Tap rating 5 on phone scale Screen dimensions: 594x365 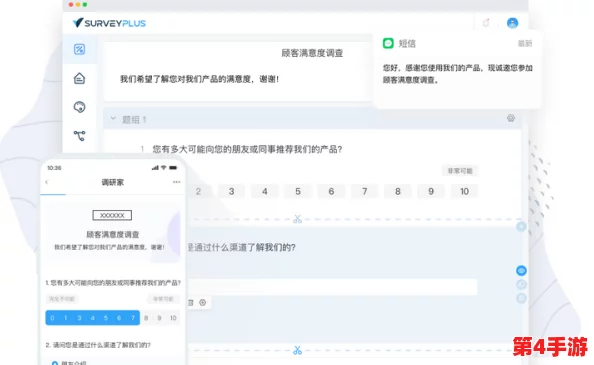coord(106,318)
